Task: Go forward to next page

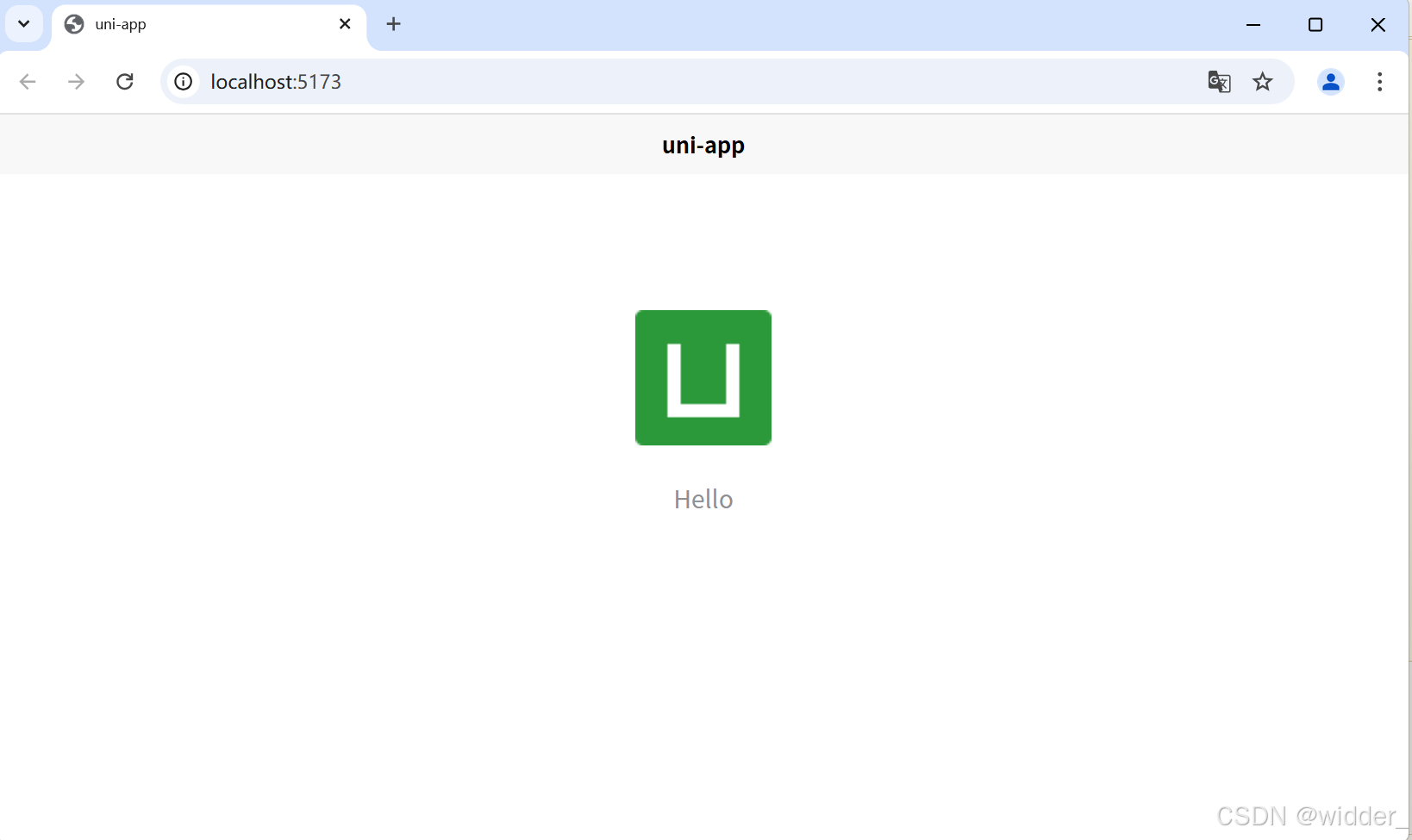Action: [76, 82]
